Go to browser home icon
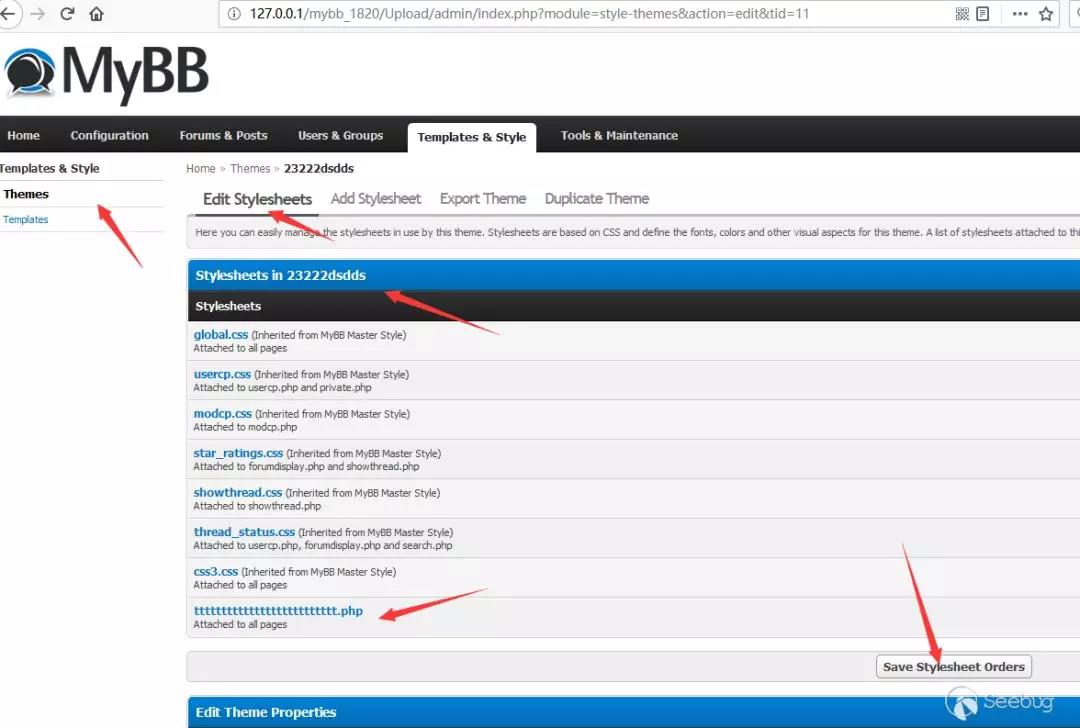This screenshot has width=1080, height=728. [x=96, y=14]
